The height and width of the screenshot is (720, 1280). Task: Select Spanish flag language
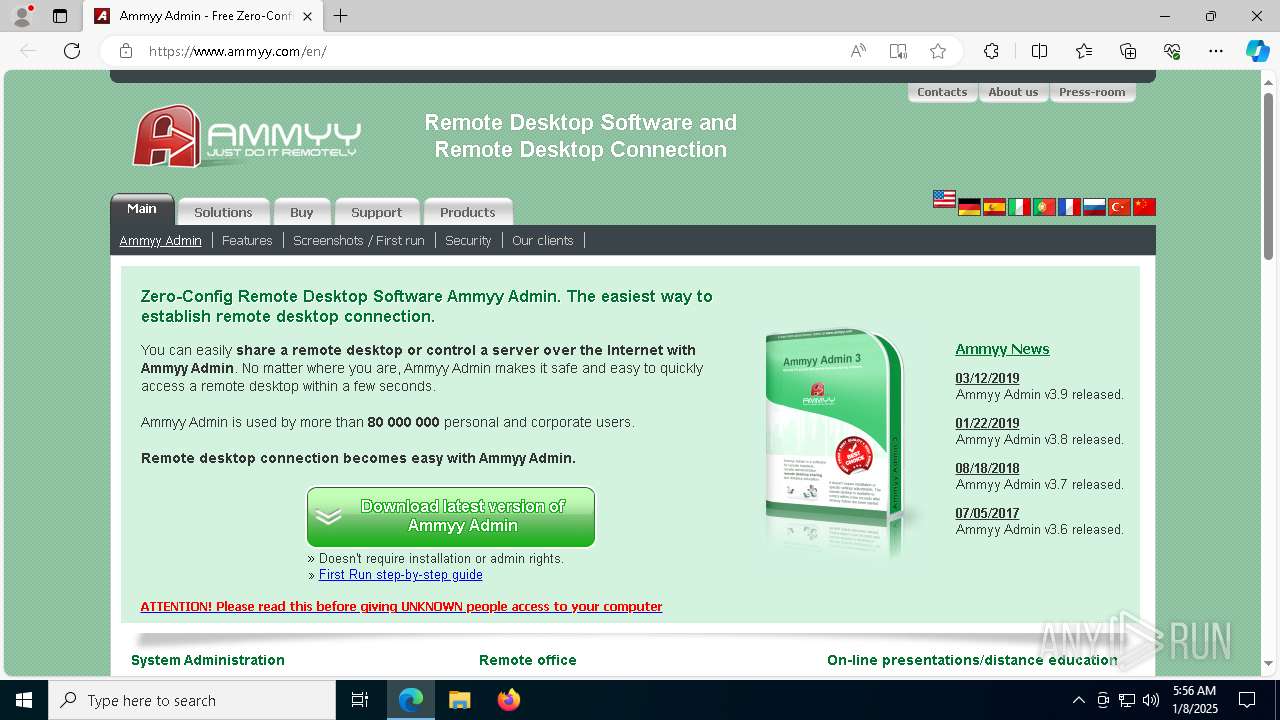[x=994, y=207]
